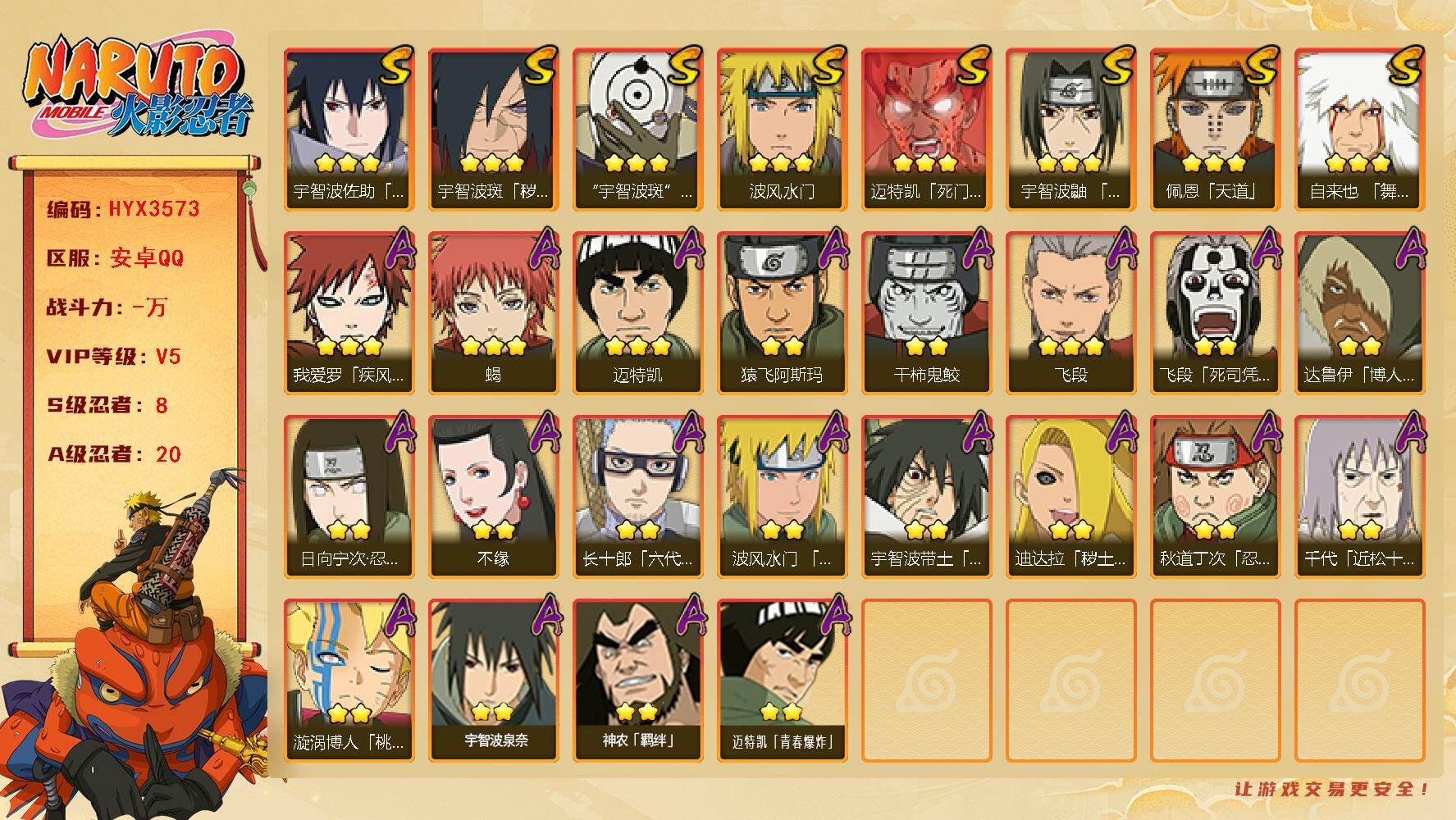Select the last empty ninja slot

[1359, 681]
